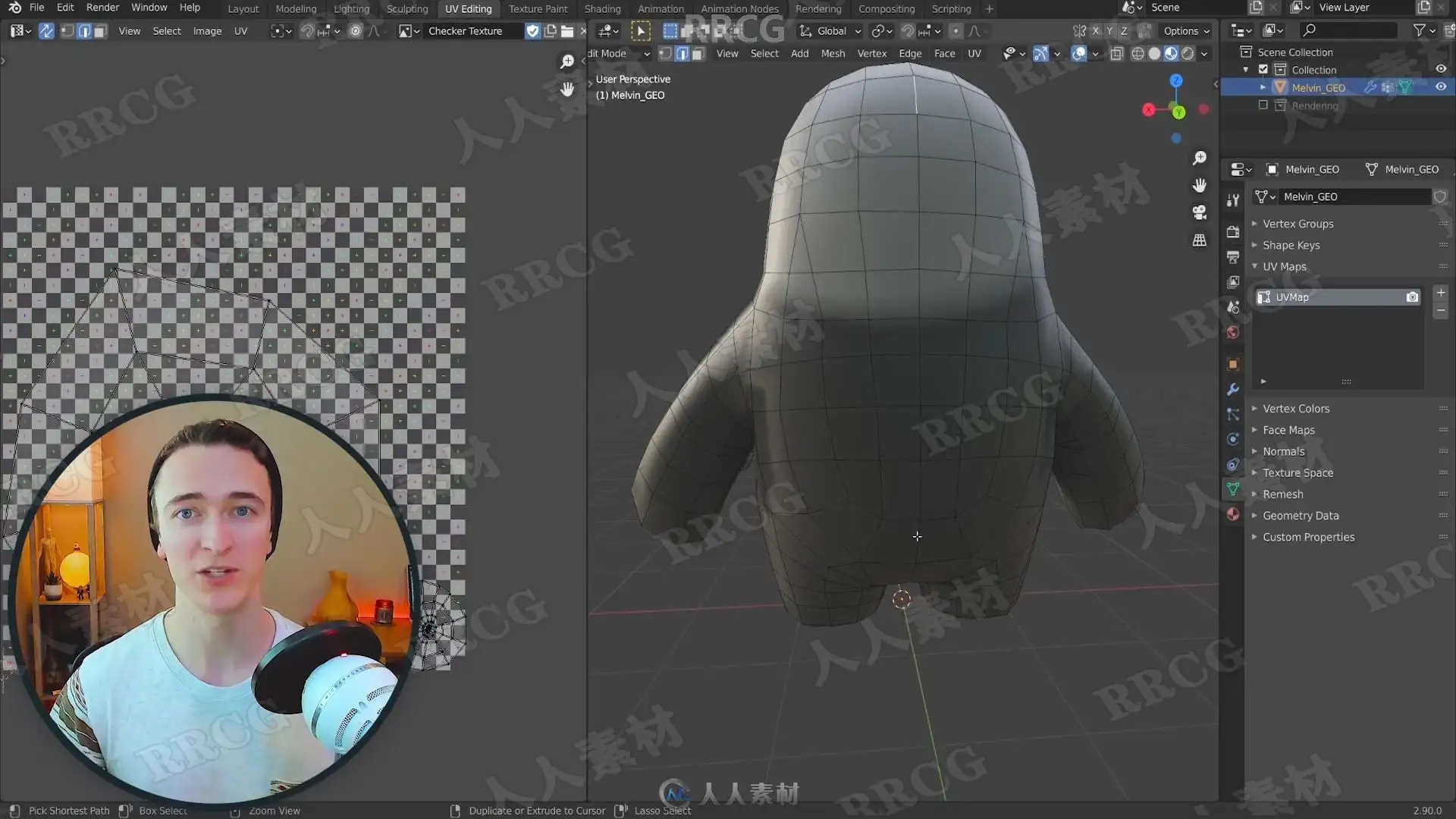The height and width of the screenshot is (819, 1456).
Task: Click the red X axis gizmo
Action: pos(1148,110)
